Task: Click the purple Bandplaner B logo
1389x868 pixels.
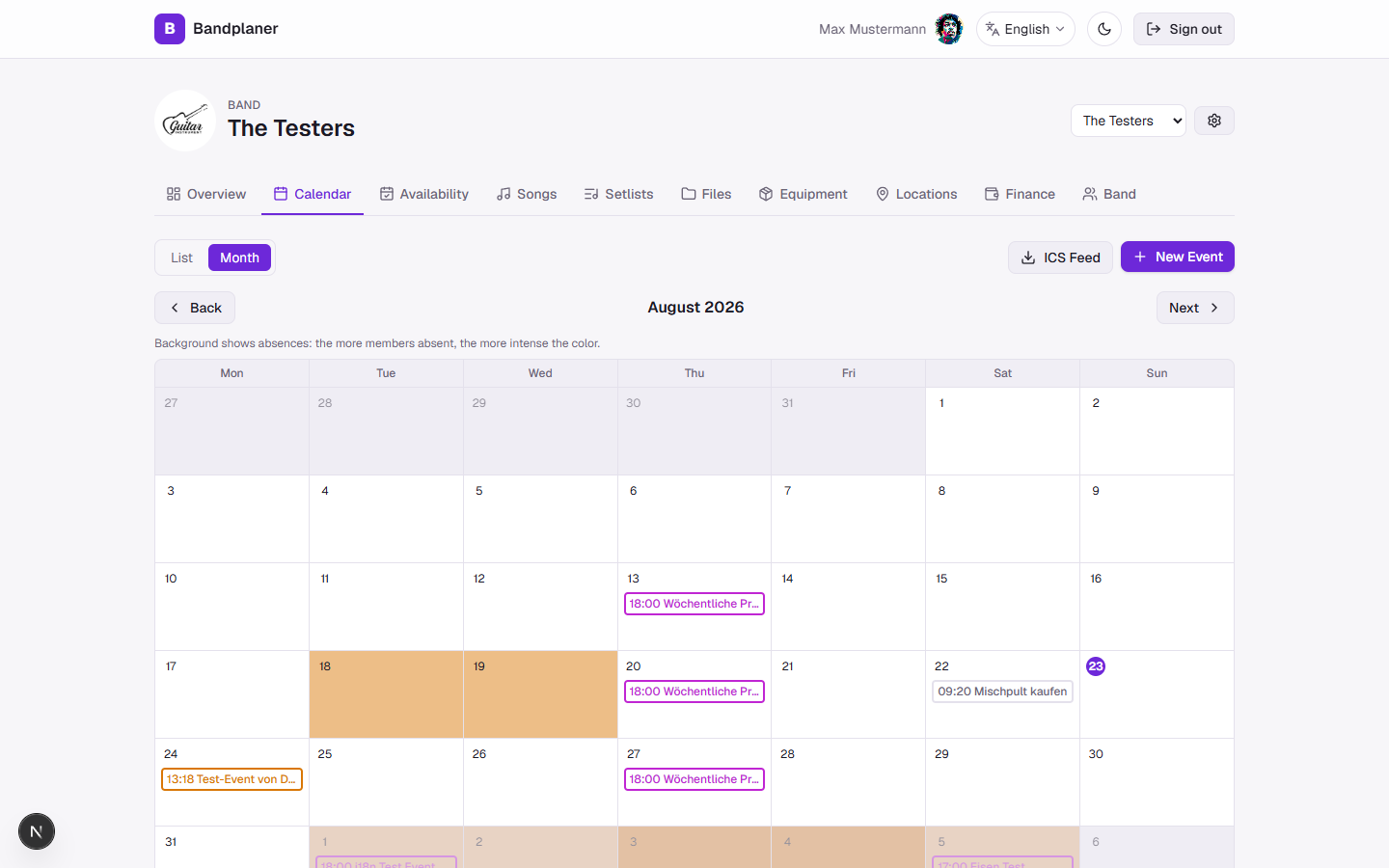Action: coord(170,29)
